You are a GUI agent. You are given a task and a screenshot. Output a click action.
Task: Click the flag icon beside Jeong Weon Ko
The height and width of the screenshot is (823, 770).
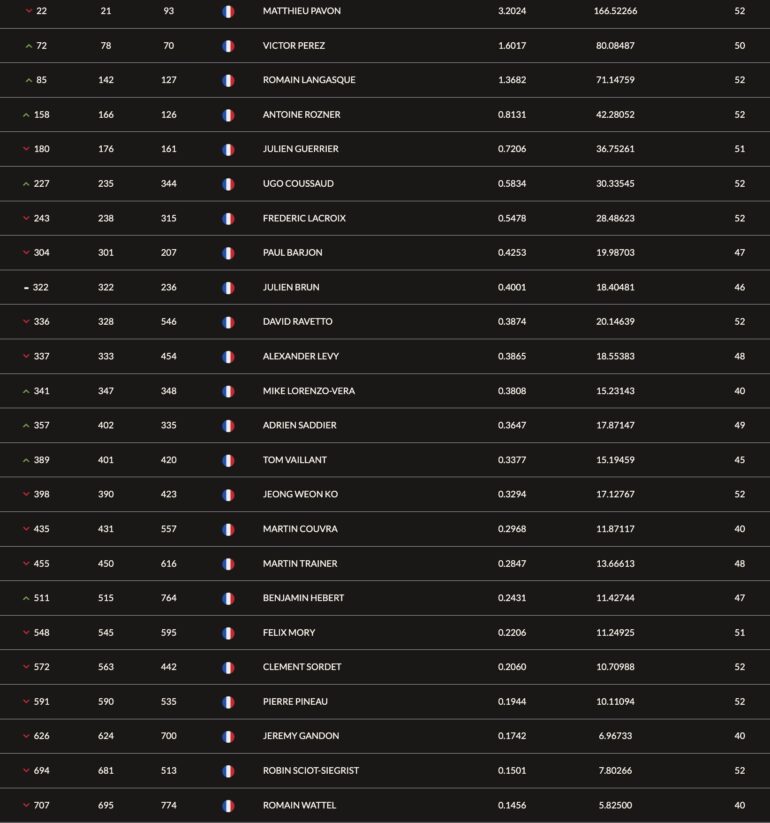tap(228, 495)
